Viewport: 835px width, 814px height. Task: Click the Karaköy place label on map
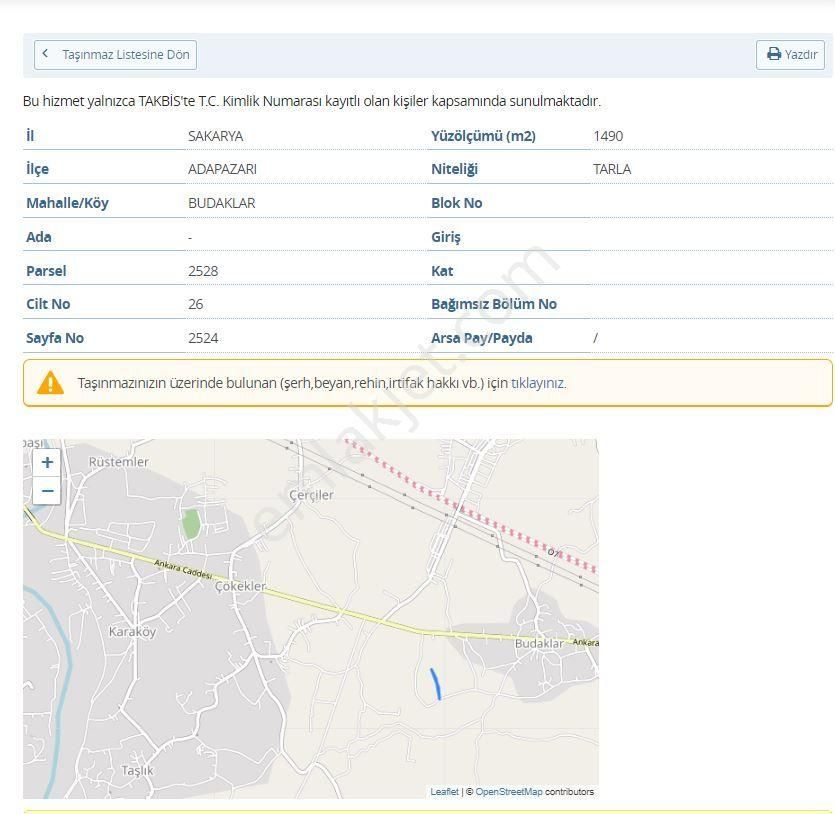point(132,632)
